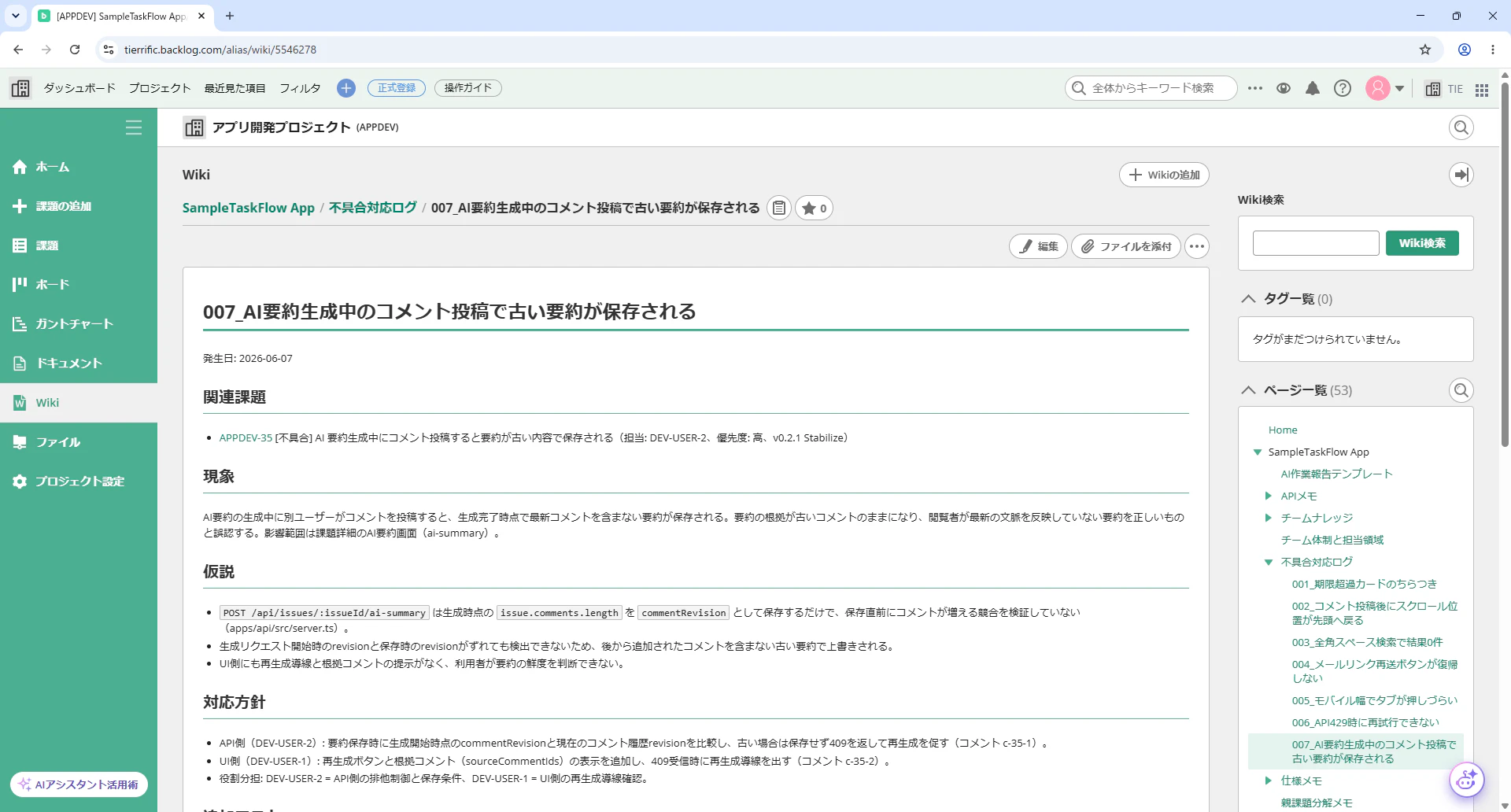This screenshot has width=1511, height=812.
Task: Click the Wiki search input field
Action: point(1316,243)
